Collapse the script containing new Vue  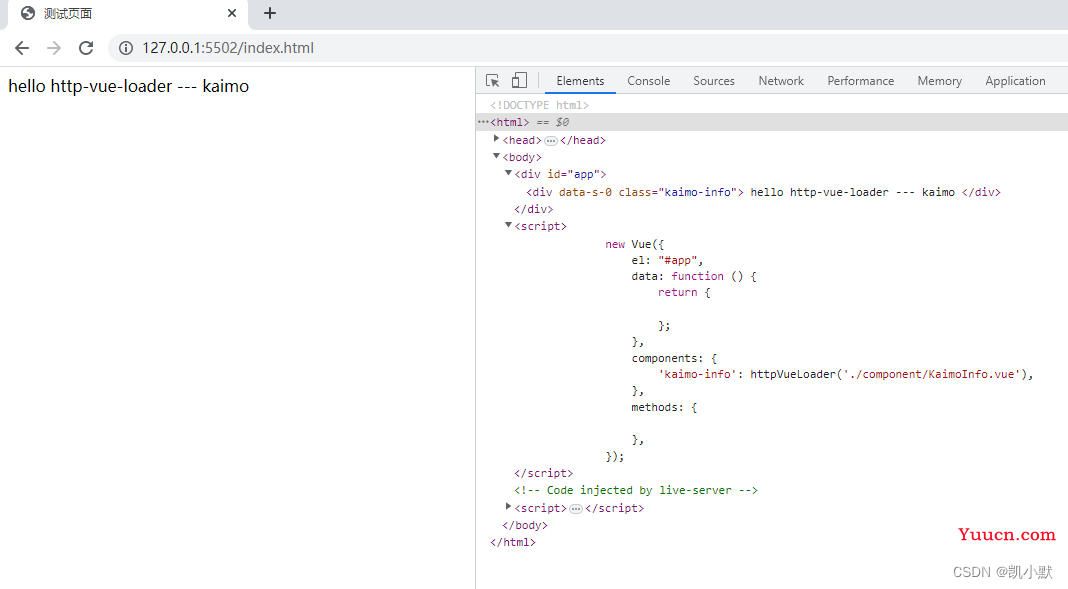(508, 225)
